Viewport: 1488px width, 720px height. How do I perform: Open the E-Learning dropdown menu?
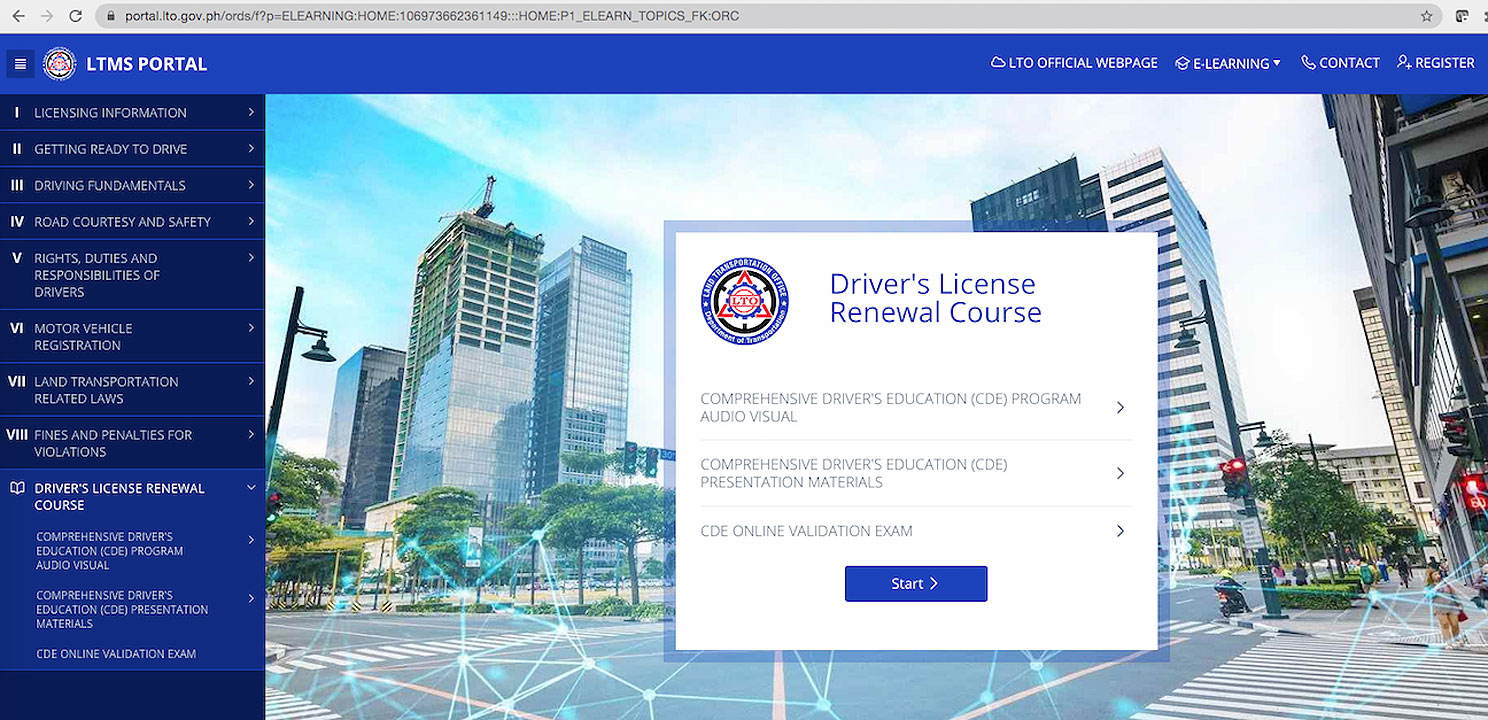tap(1228, 63)
